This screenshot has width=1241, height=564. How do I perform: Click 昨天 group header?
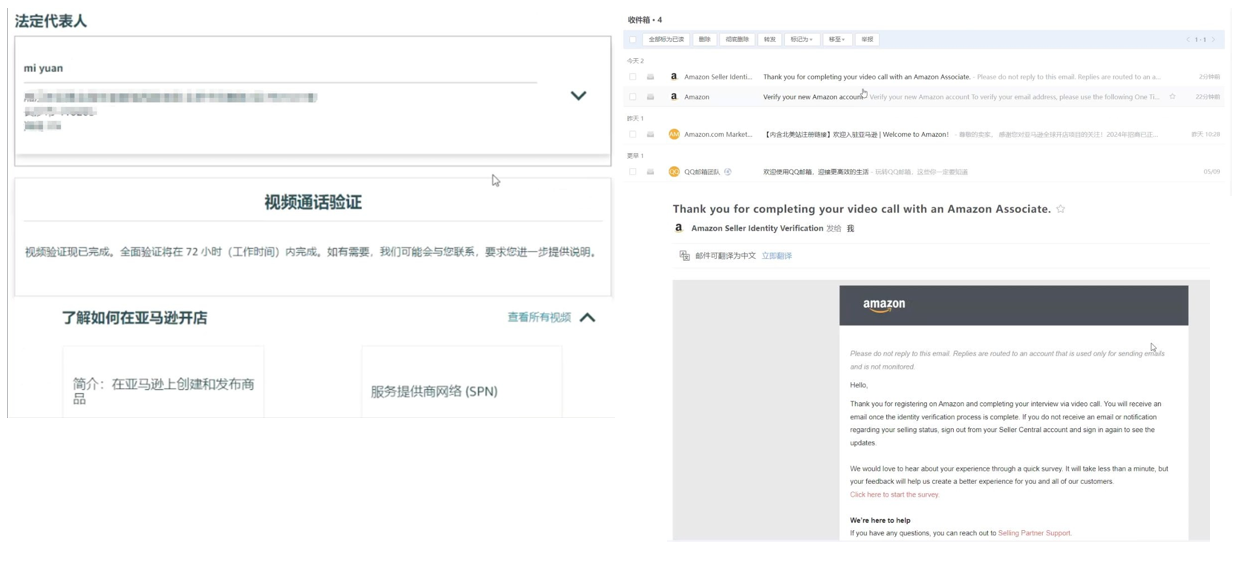point(633,118)
